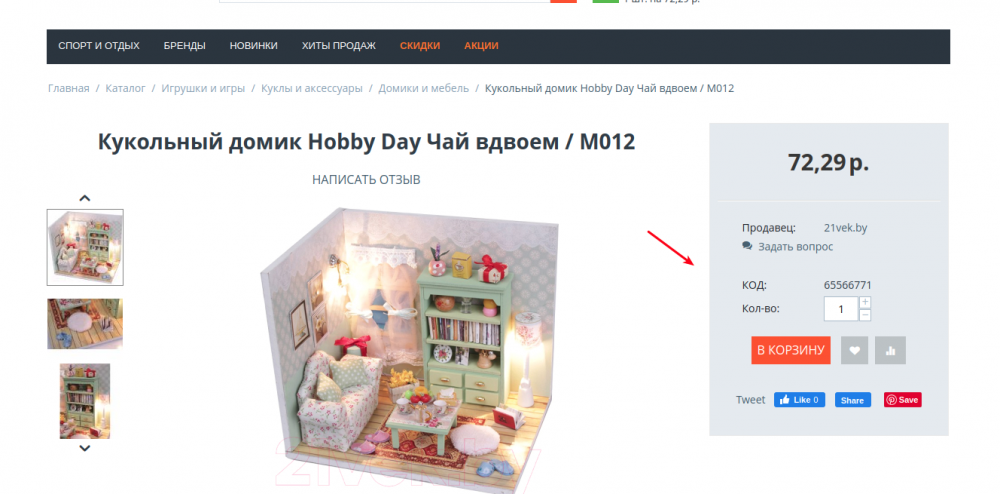Share product with the Facebook Share button
The width and height of the screenshot is (1000, 494).
click(853, 400)
